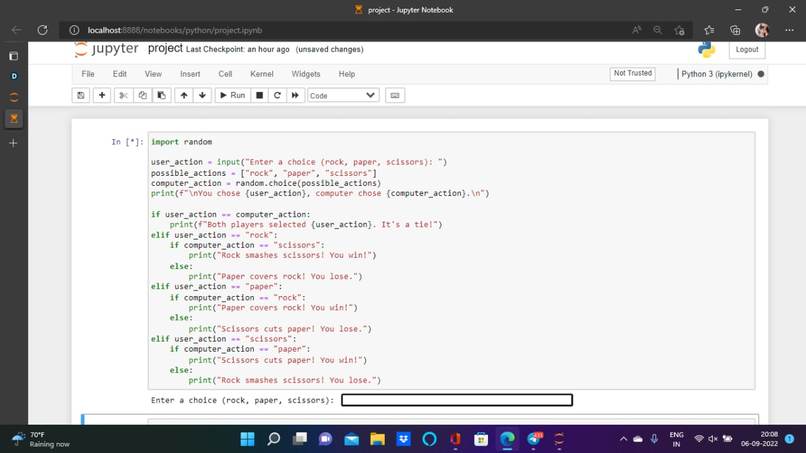
Task: Open the Windows Start menu
Action: point(247,439)
